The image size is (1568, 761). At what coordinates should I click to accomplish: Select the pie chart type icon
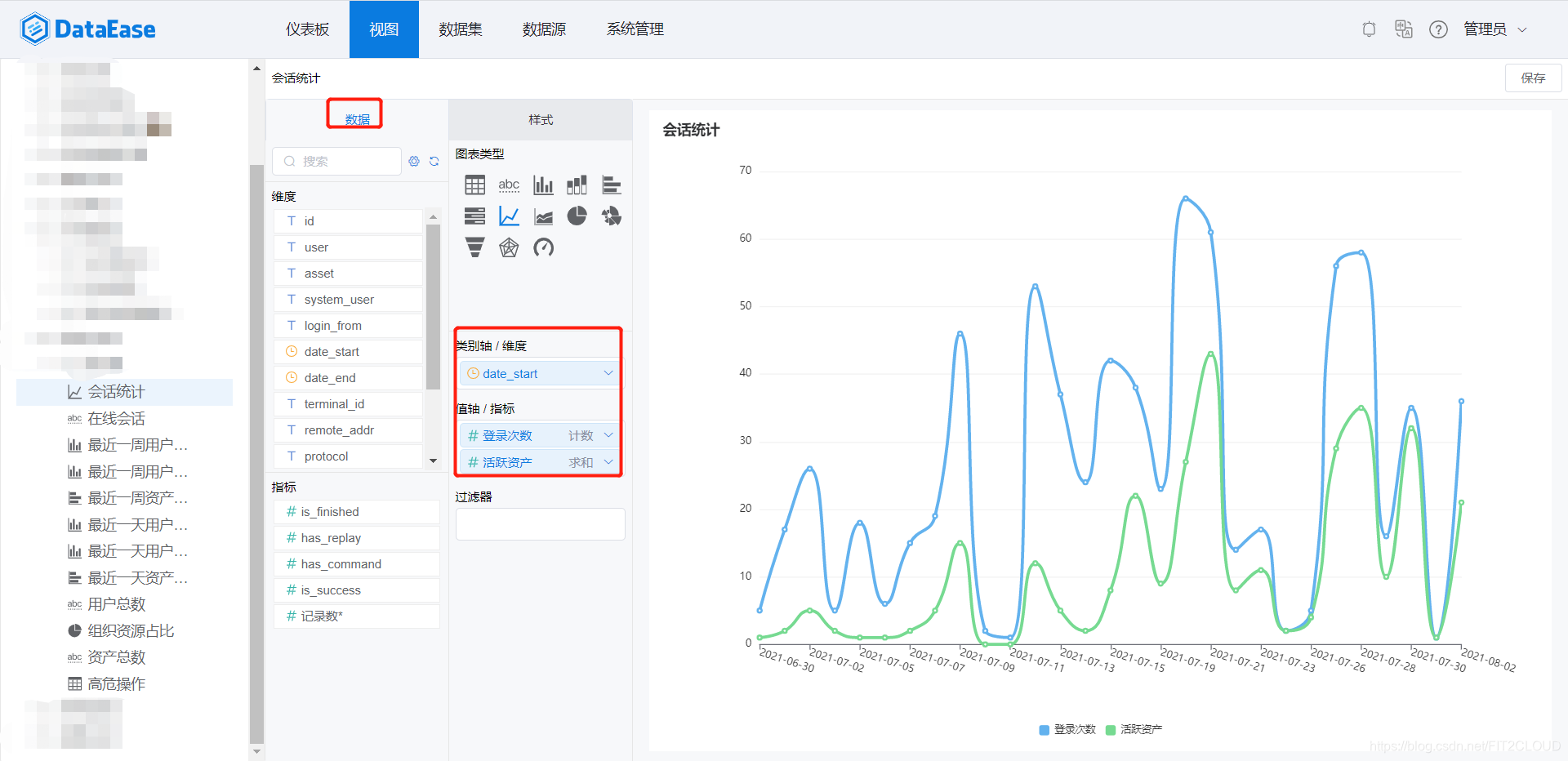577,216
